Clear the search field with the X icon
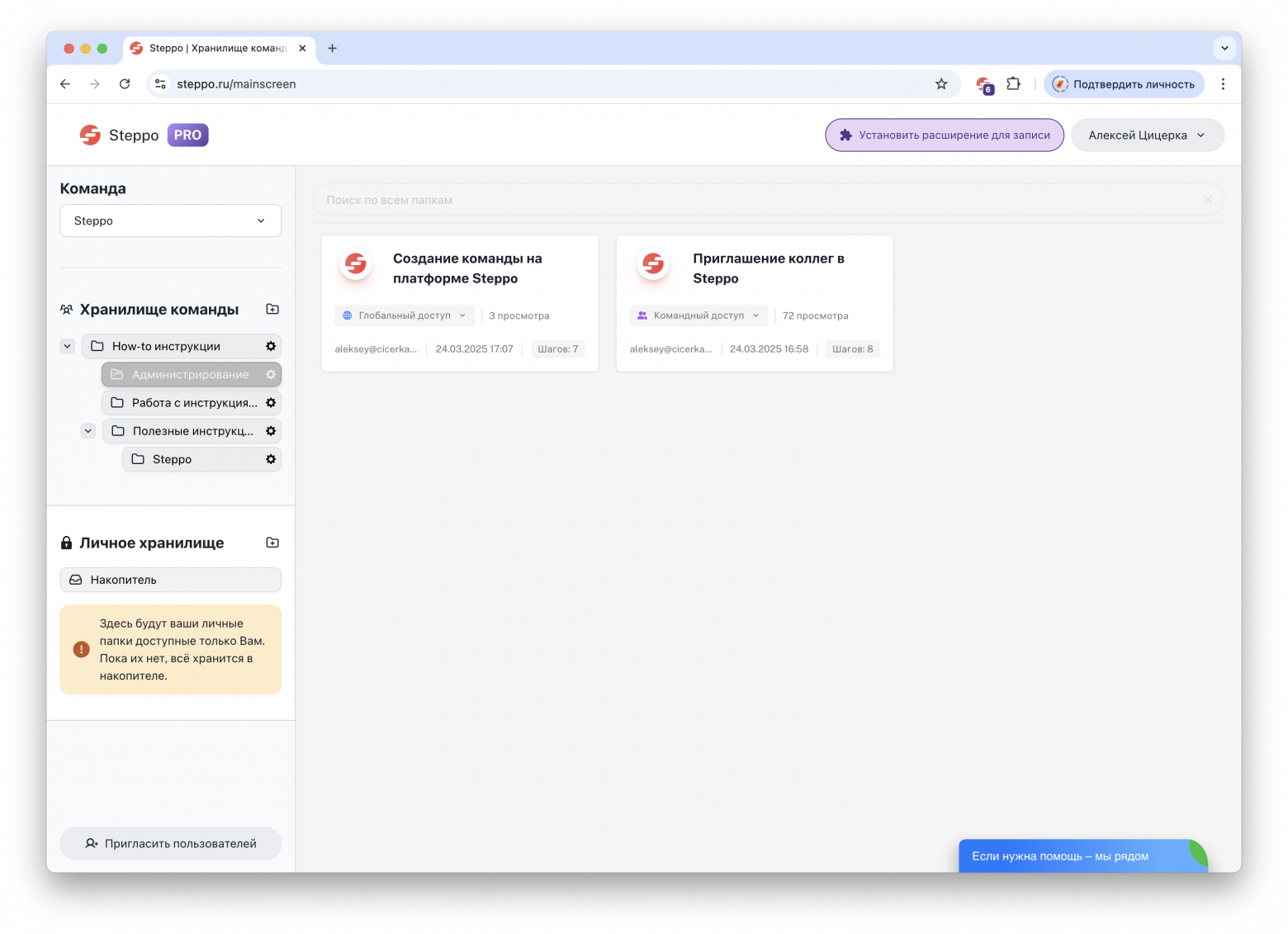 coord(1208,200)
